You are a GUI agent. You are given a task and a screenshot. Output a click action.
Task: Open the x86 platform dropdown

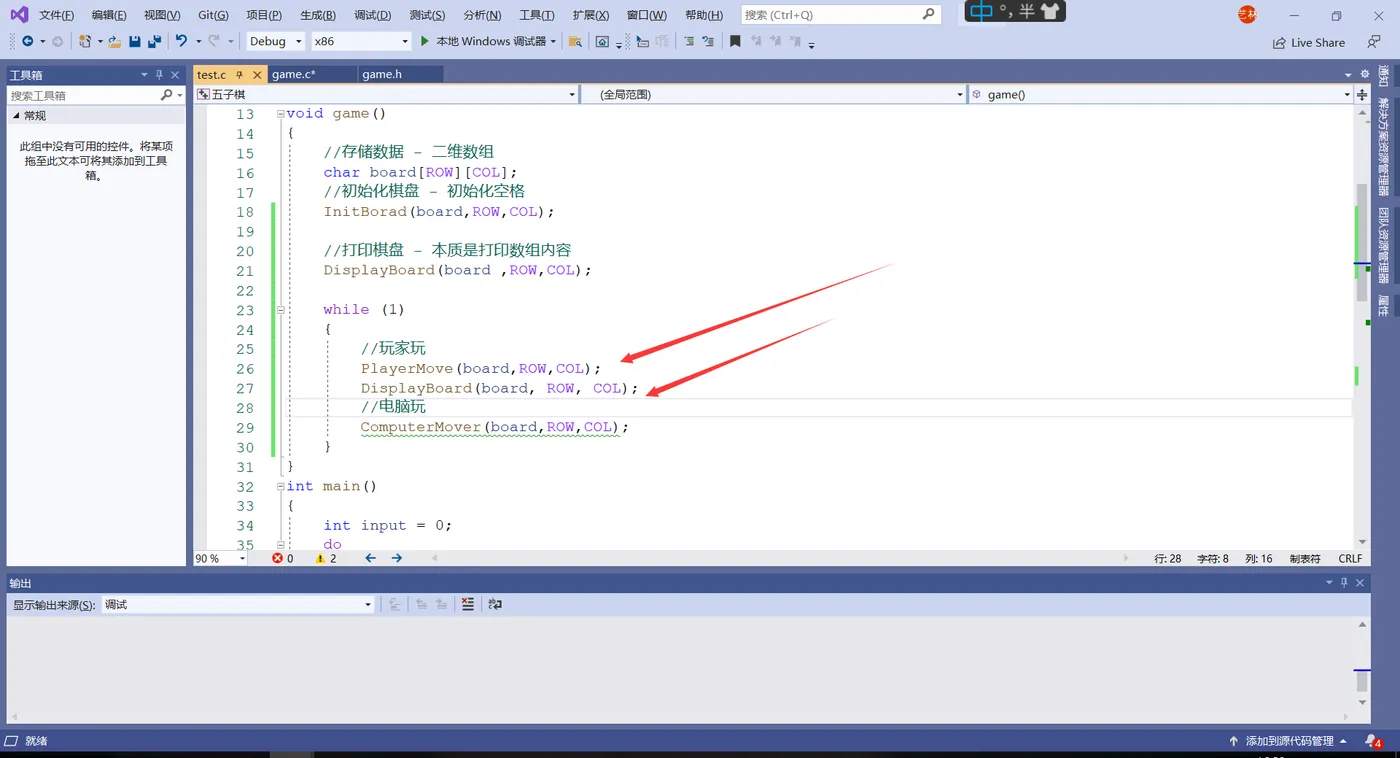(x=405, y=41)
